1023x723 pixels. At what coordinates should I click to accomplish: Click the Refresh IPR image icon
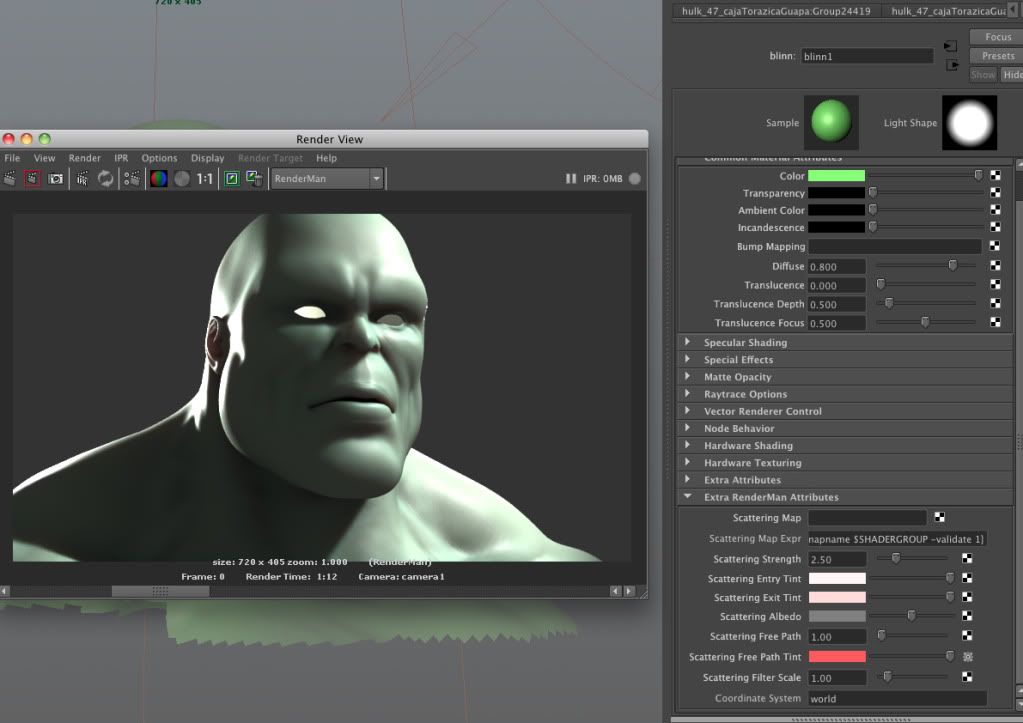pos(105,179)
